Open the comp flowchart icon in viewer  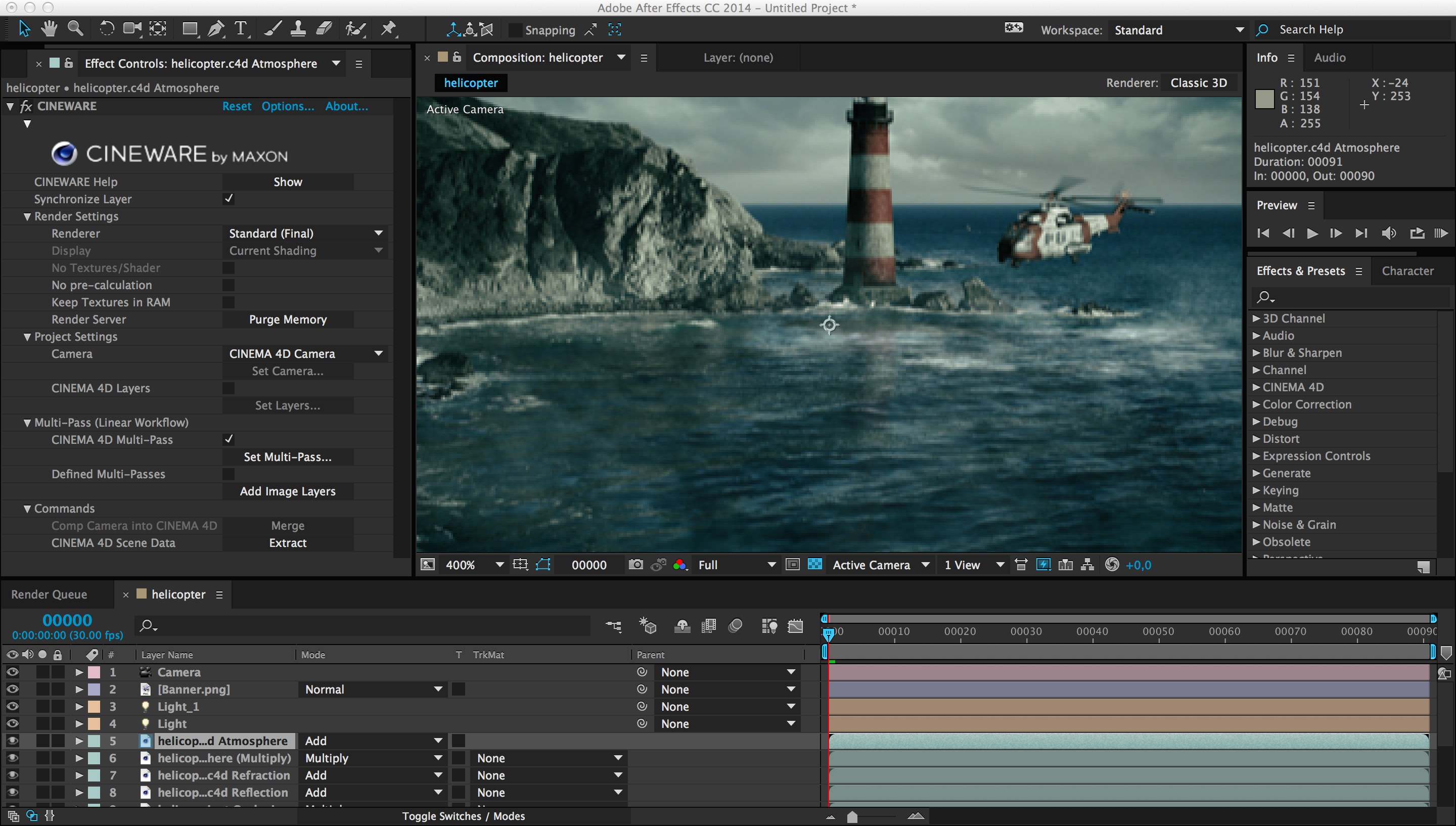(1087, 565)
